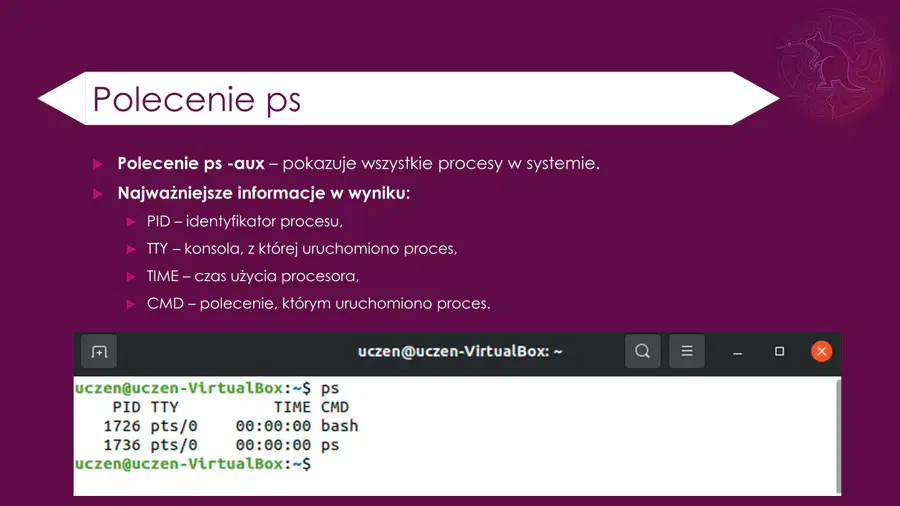This screenshot has width=900, height=506.
Task: Click the CMD column header in the terminal
Action: pyautogui.click(x=335, y=407)
